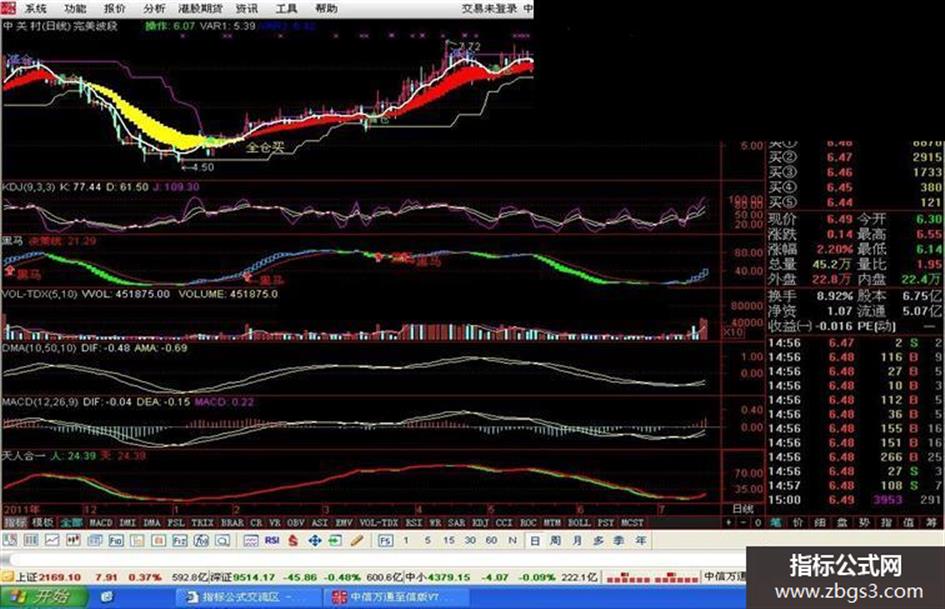Select the 模板 tab in indicator bar
The height and width of the screenshot is (609, 945).
(43, 523)
